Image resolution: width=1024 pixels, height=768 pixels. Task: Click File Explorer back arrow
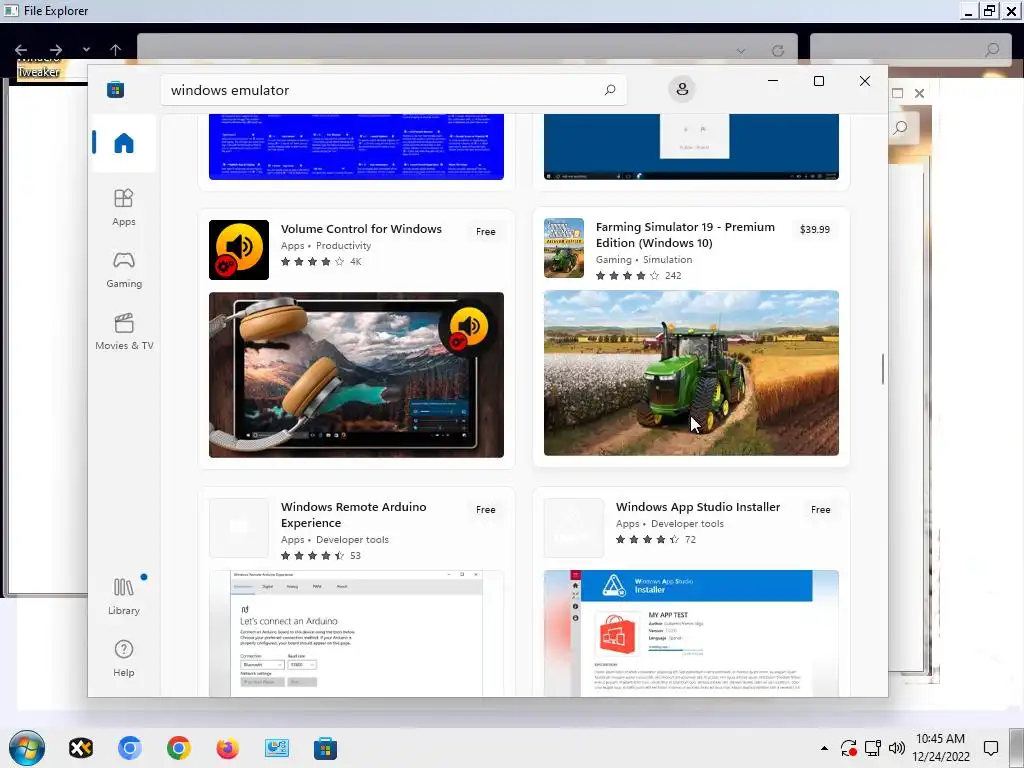[21, 50]
